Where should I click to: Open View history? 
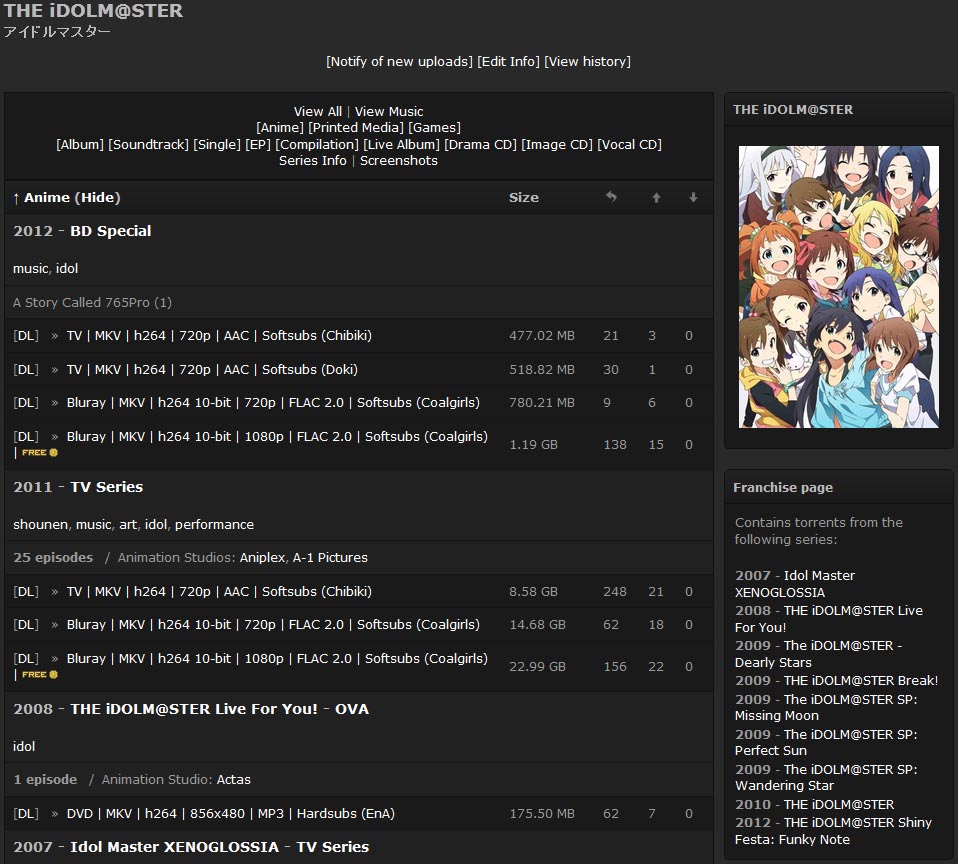click(x=587, y=61)
